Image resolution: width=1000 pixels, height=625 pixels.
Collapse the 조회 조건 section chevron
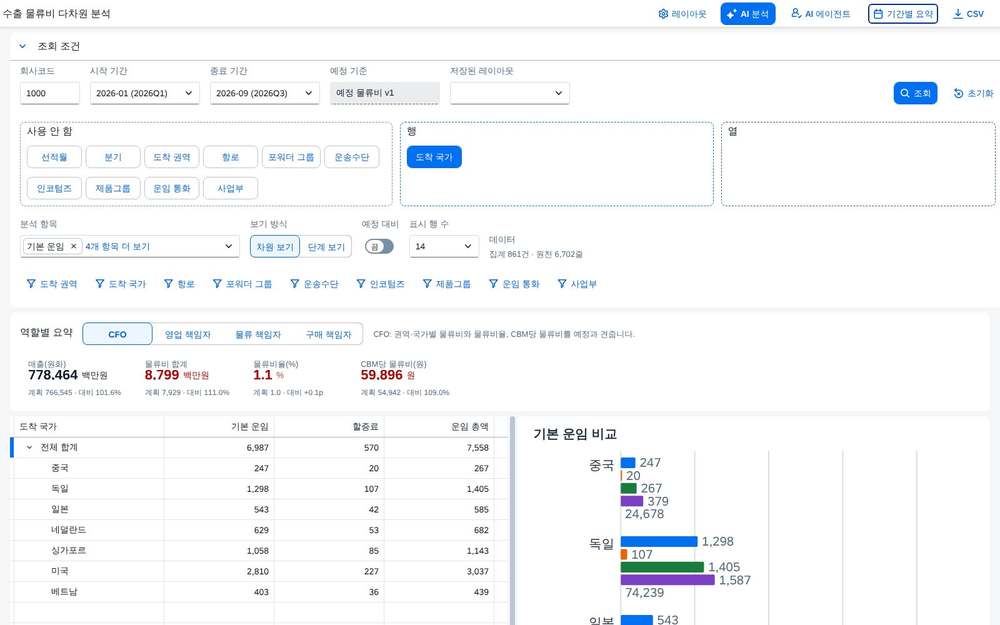pyautogui.click(x=22, y=46)
